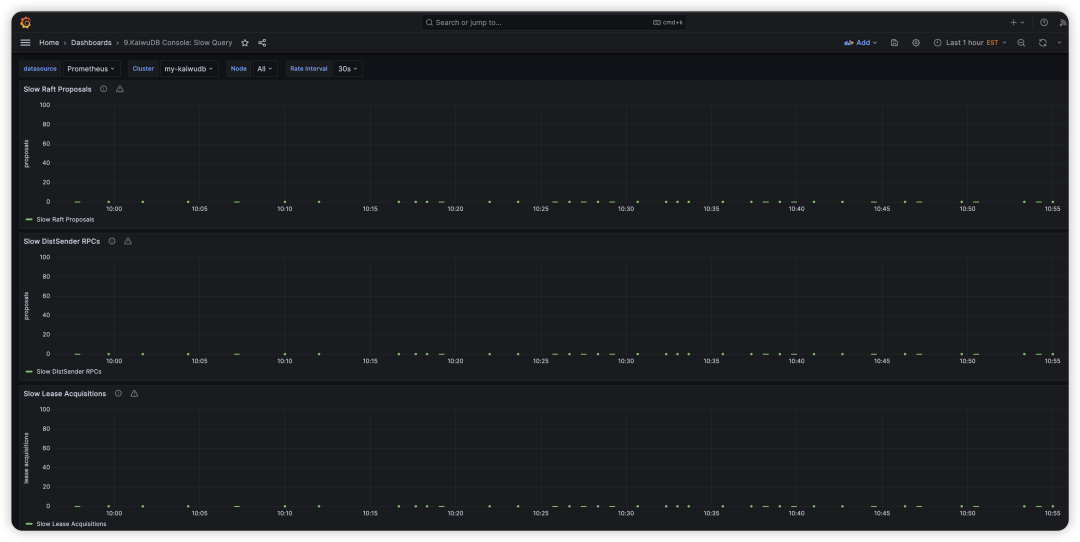
Task: Click 9.KaiwuDB Console: Slow Query breadcrumb
Action: (178, 43)
